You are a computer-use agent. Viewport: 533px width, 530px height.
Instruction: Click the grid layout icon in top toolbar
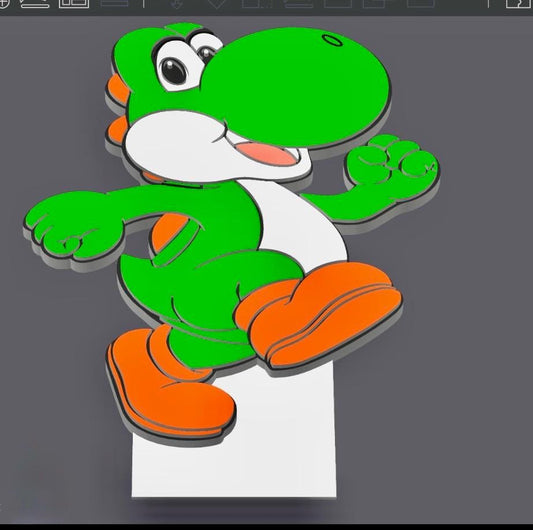[74, 3]
